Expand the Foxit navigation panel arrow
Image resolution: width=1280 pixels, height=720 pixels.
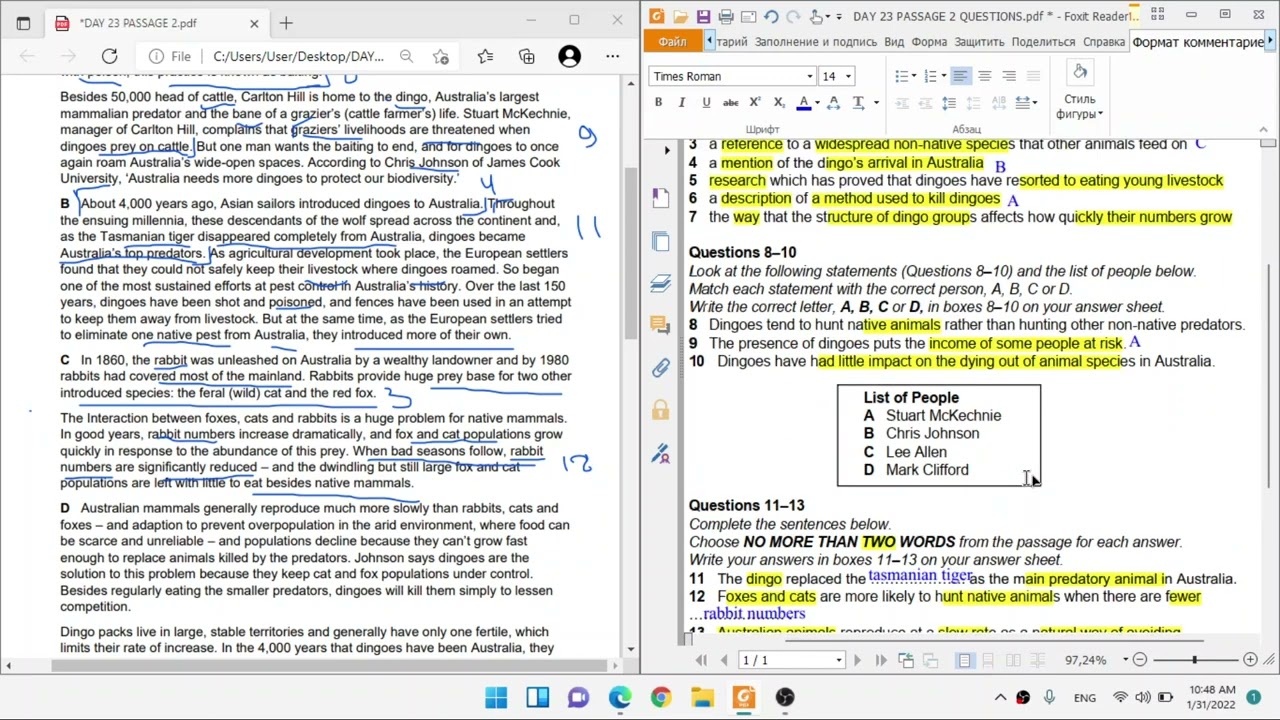tap(667, 150)
